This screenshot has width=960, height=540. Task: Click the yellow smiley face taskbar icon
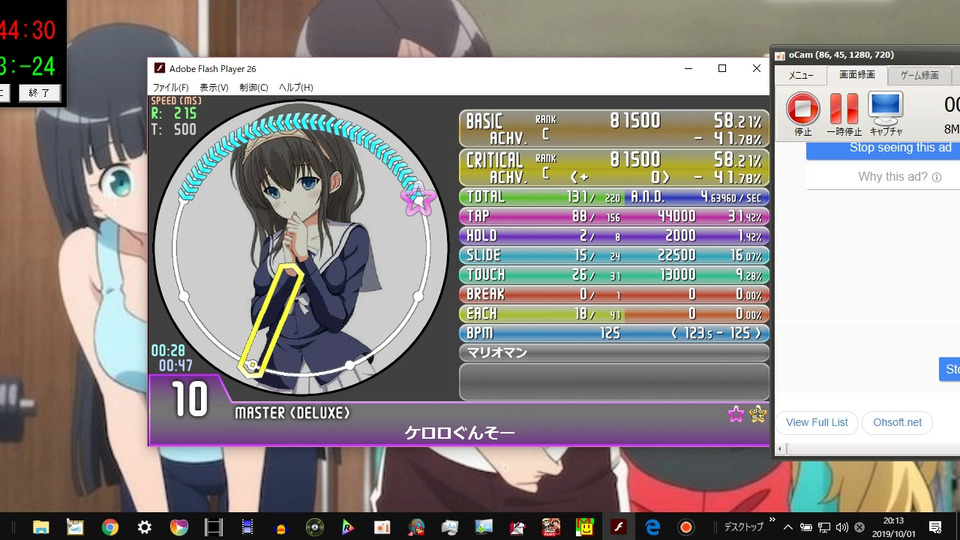pyautogui.click(x=585, y=527)
